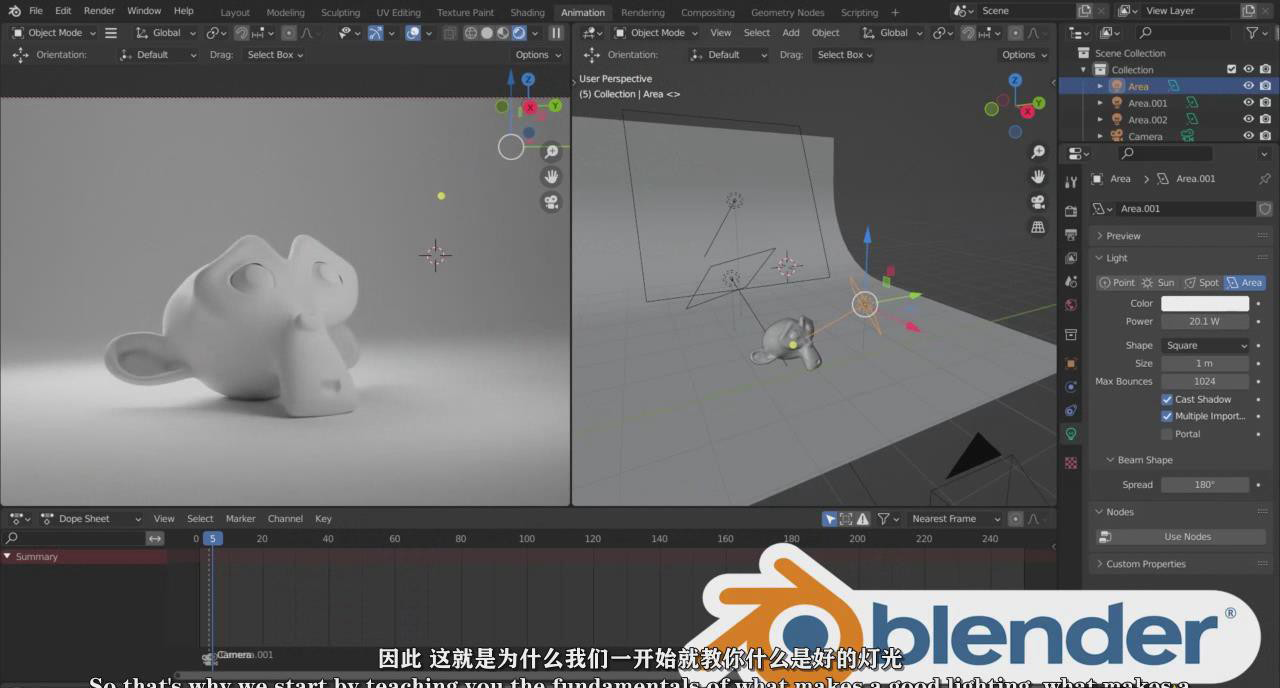
Task: Toggle camera view icon in left viewport
Action: (551, 202)
